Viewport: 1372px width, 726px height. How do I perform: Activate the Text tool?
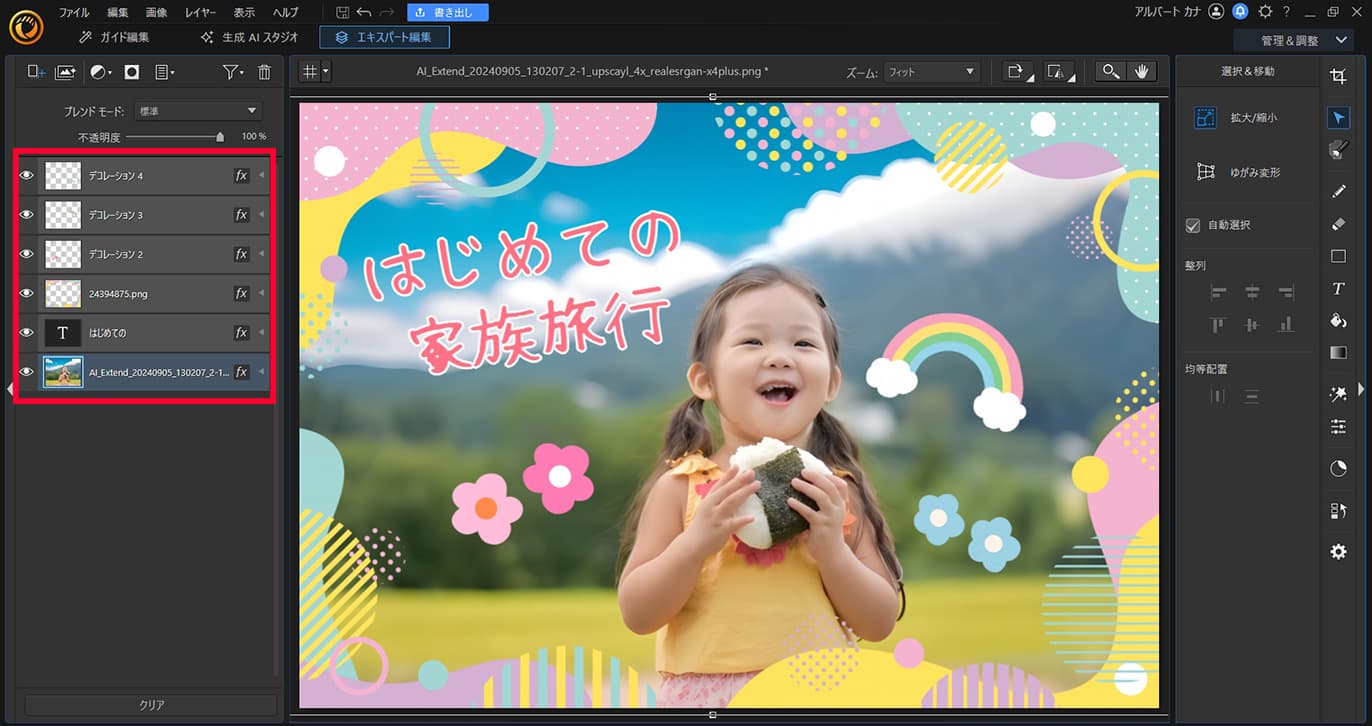tap(1338, 290)
